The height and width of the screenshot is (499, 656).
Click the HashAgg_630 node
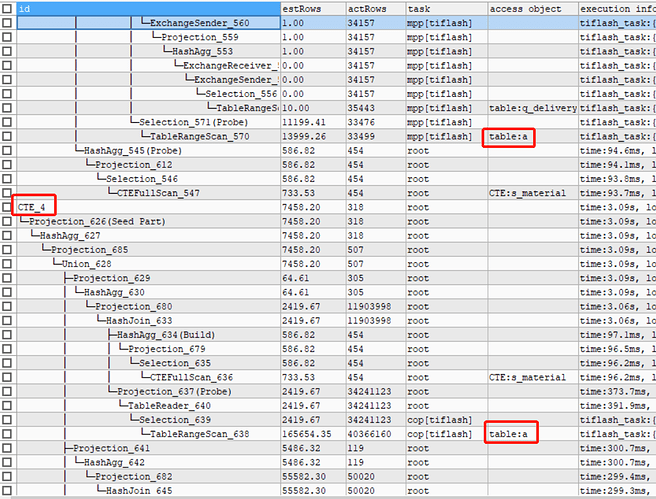(114, 292)
